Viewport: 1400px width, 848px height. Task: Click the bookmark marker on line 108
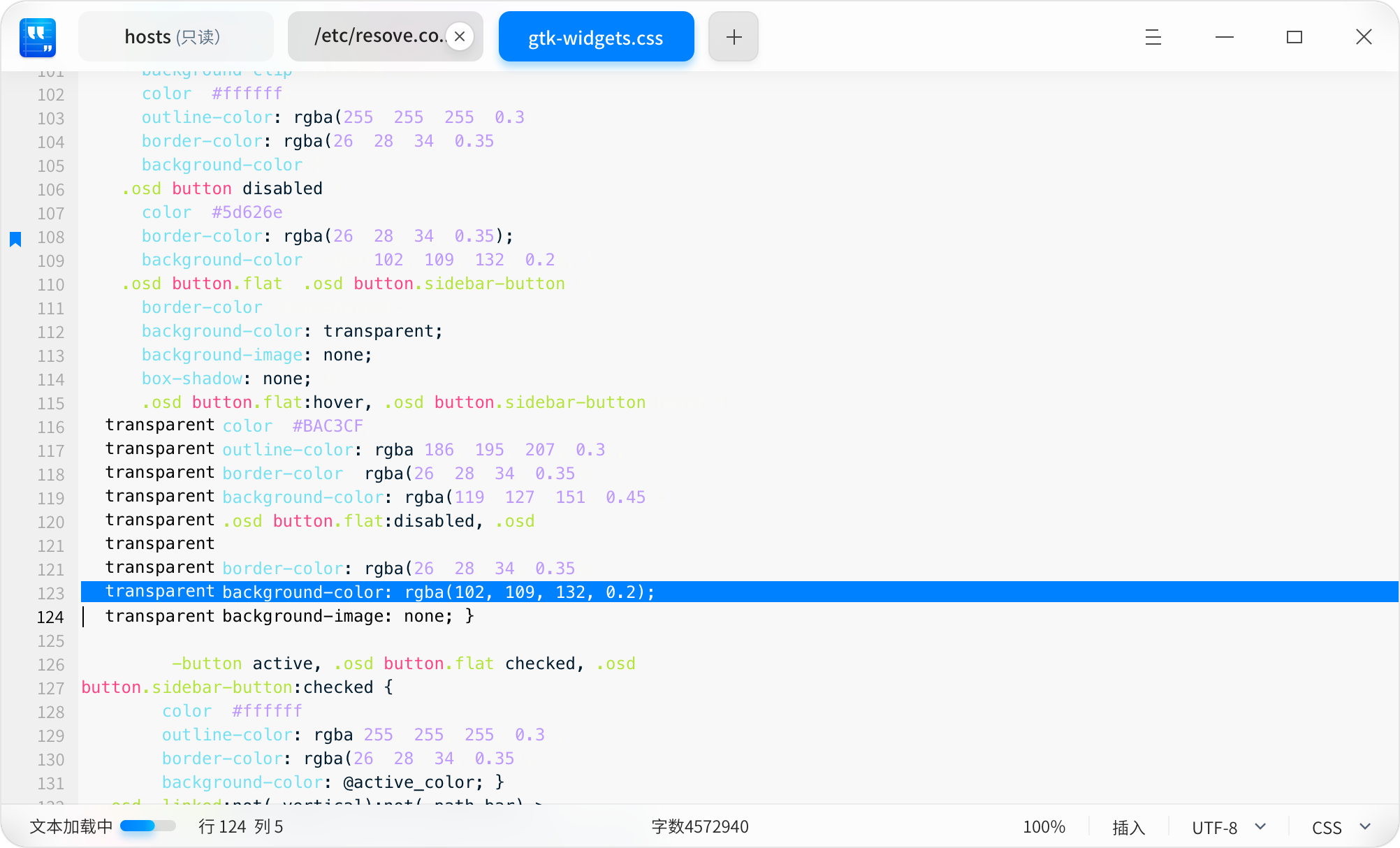[15, 239]
